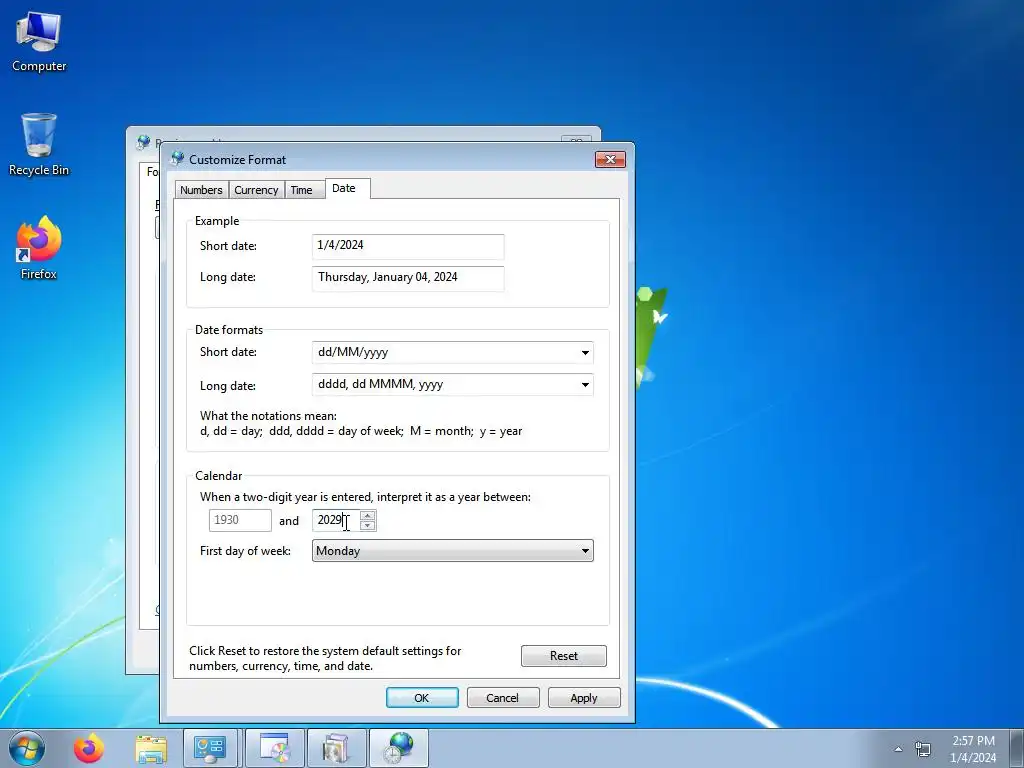Open Windows Explorer from the taskbar
The width and height of the screenshot is (1024, 768).
(x=151, y=748)
